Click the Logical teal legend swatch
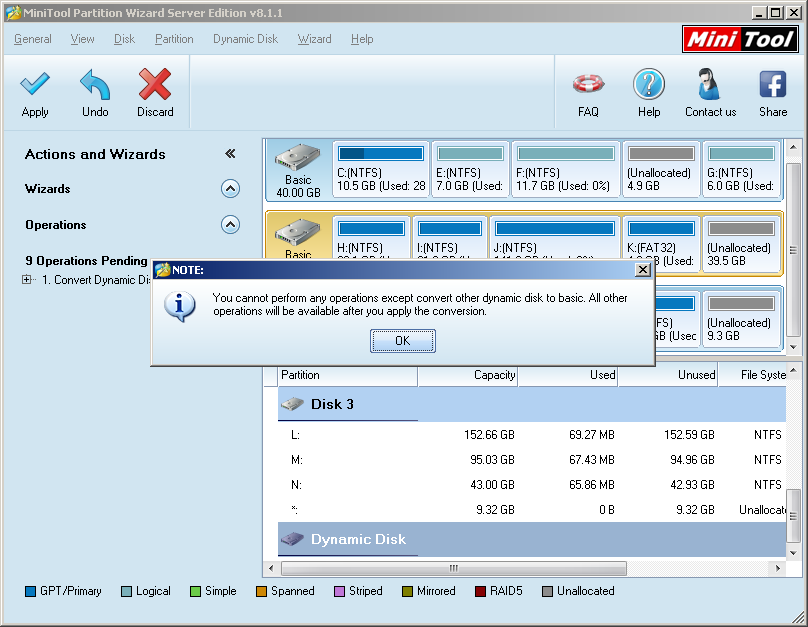 click(x=126, y=591)
